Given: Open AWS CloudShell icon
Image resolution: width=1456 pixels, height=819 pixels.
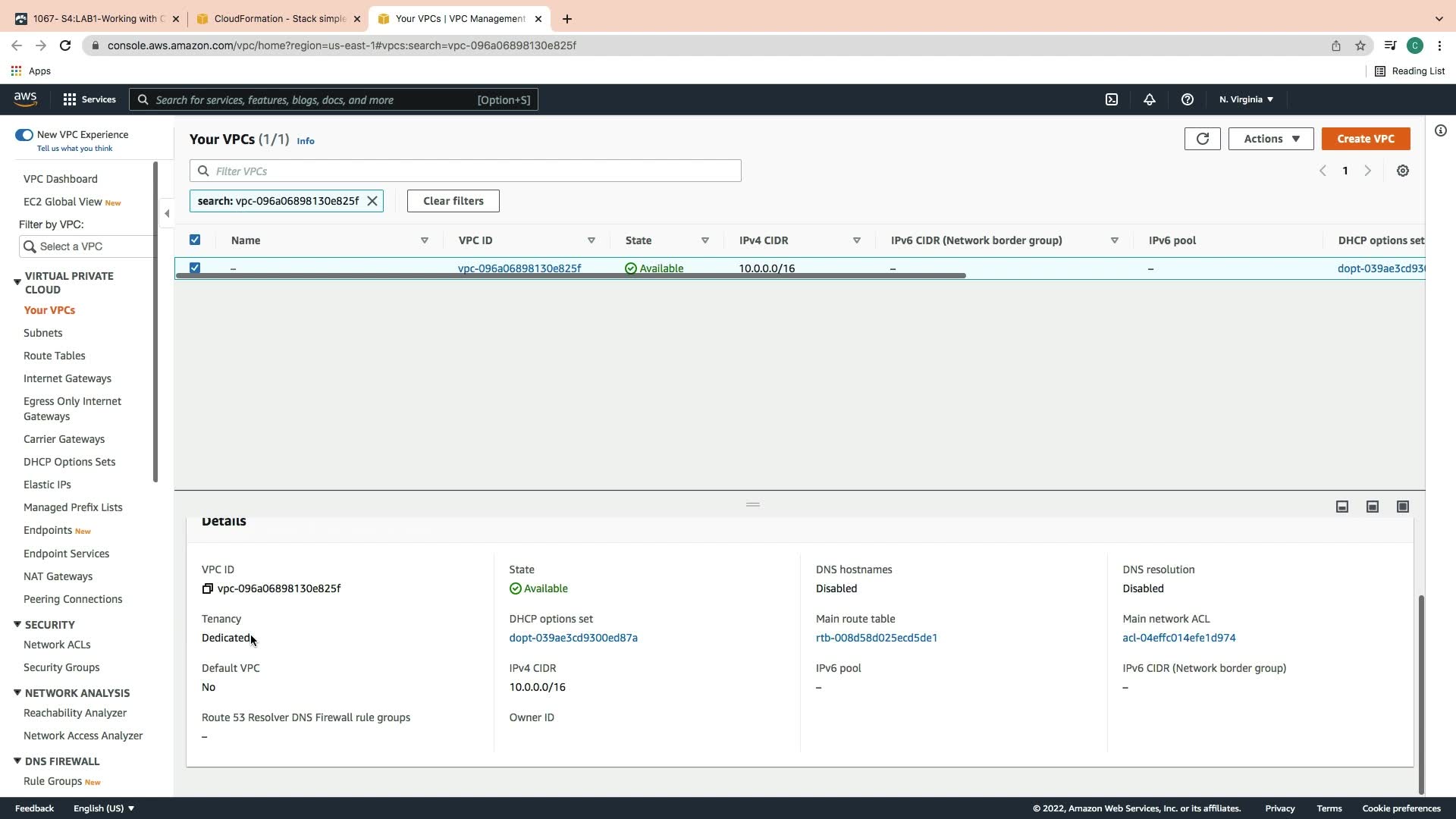Looking at the screenshot, I should [1112, 99].
